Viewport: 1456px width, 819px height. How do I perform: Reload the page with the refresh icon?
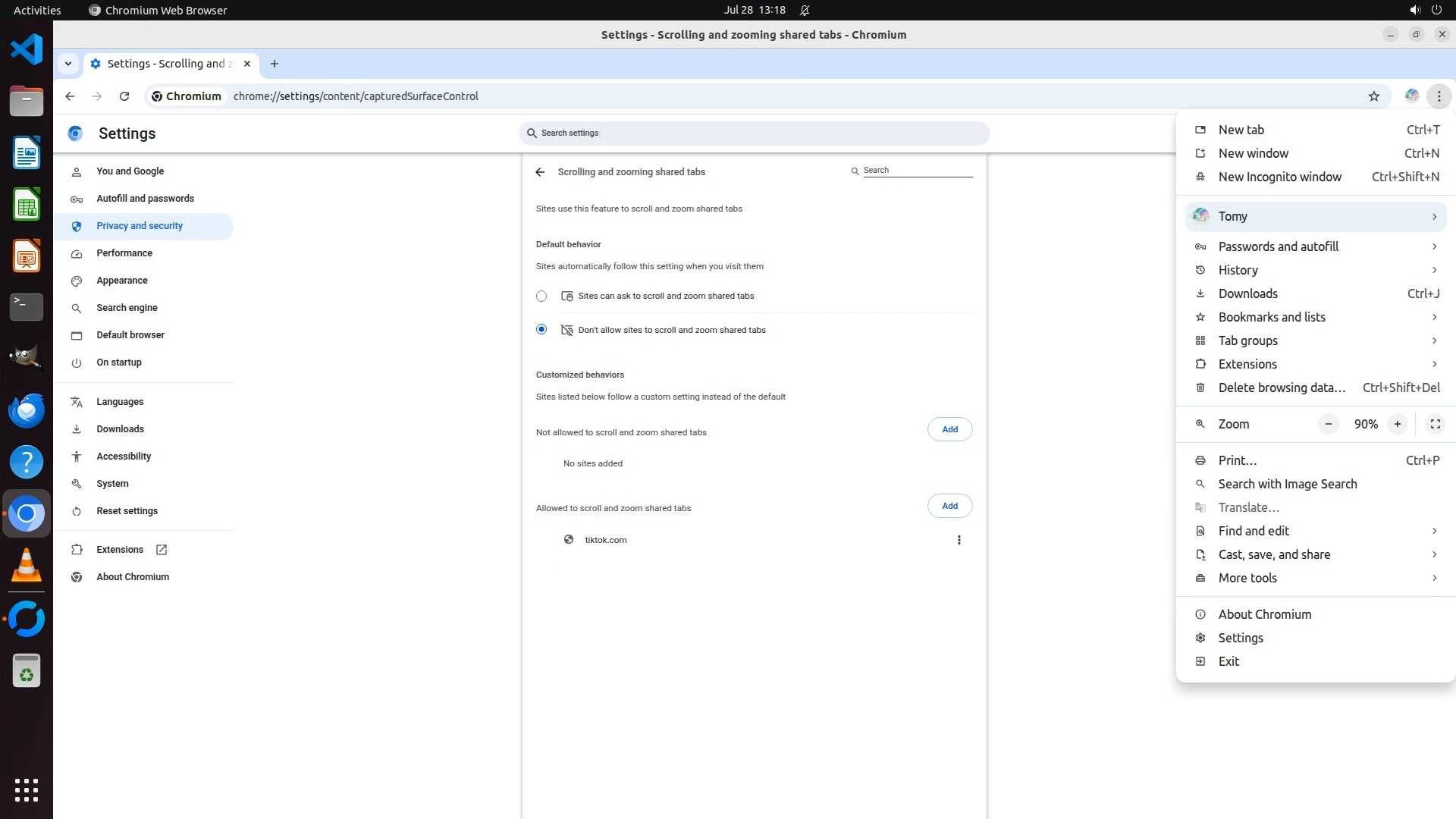click(124, 96)
